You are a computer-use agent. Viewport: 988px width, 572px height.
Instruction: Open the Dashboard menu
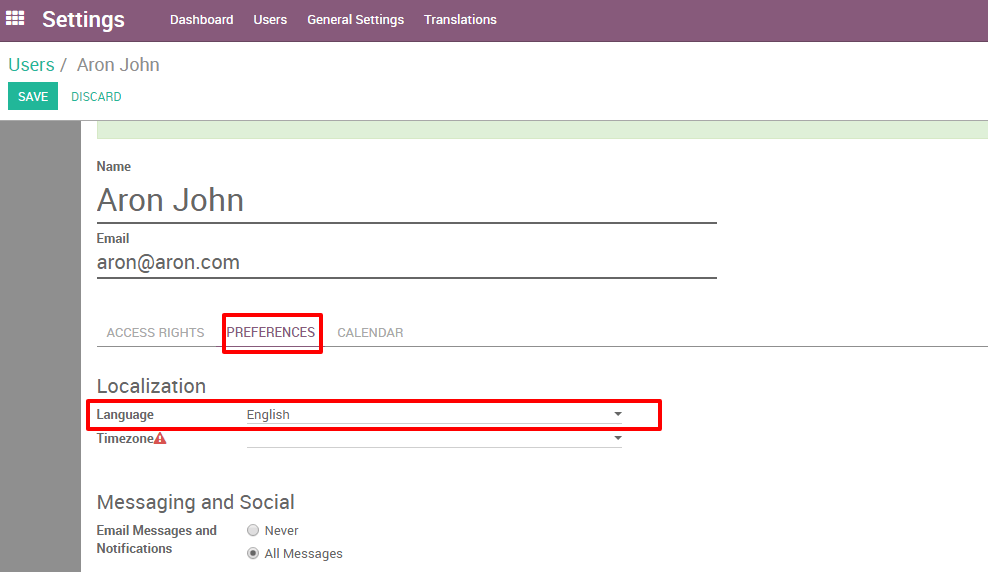click(201, 20)
